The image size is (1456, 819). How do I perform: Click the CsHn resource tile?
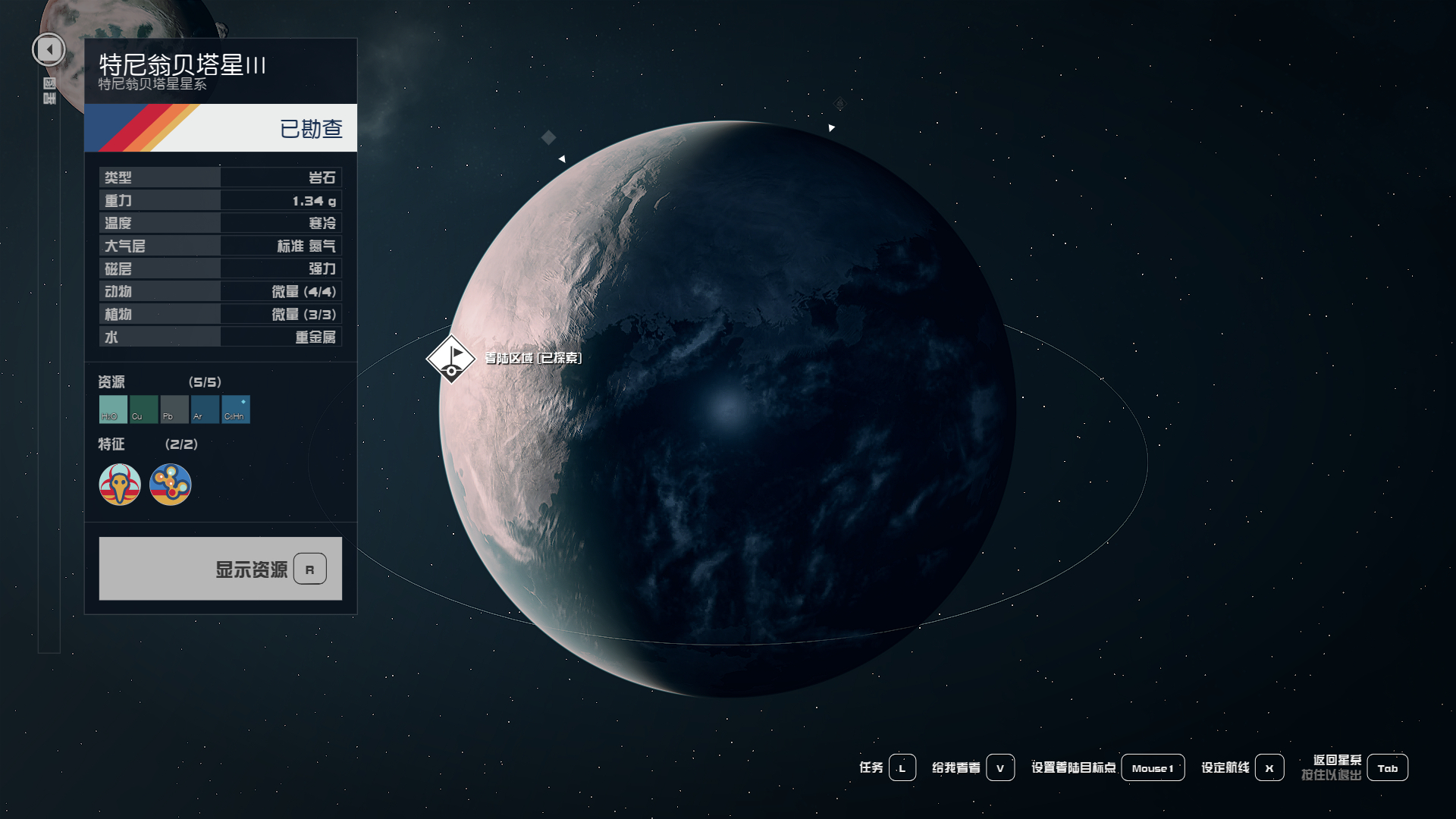(x=236, y=409)
